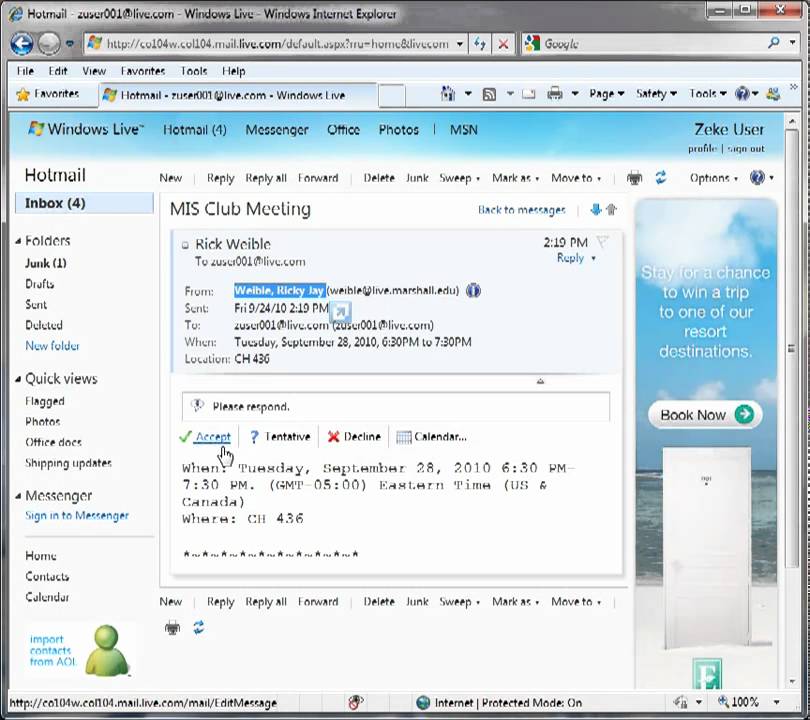Click the sign out link
Image resolution: width=810 pixels, height=720 pixels.
(x=746, y=149)
